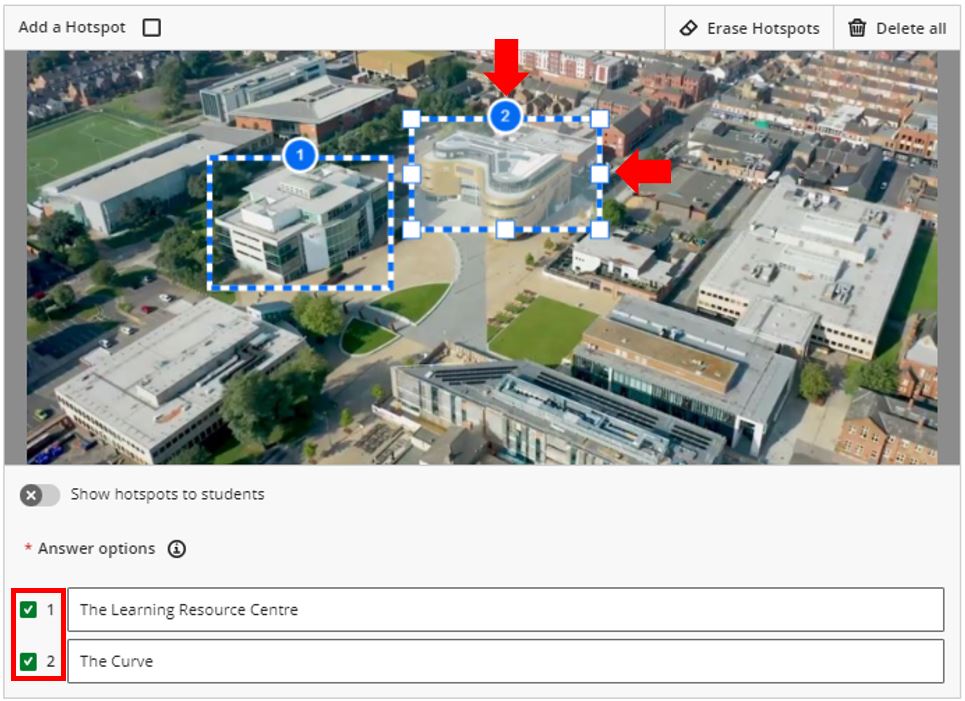Screen dimensions: 965x701
Task: Click The Curve answer input field
Action: [505, 661]
